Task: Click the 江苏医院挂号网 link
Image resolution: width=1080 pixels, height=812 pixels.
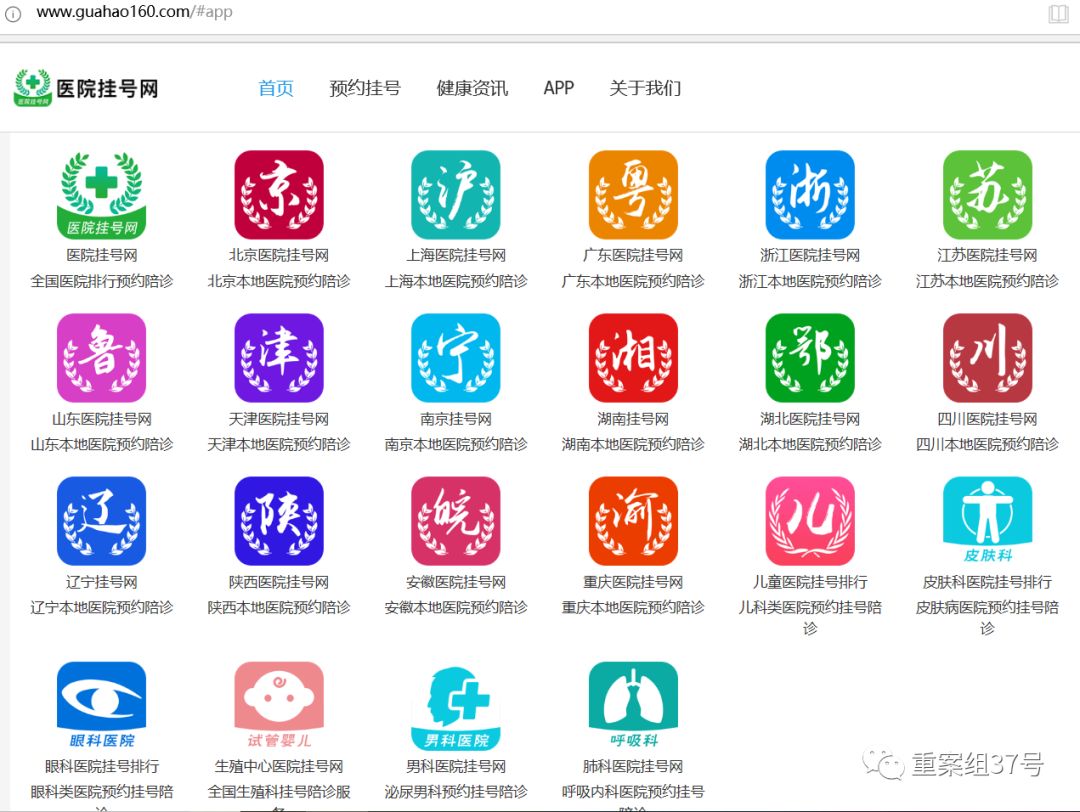Action: pyautogui.click(x=988, y=256)
